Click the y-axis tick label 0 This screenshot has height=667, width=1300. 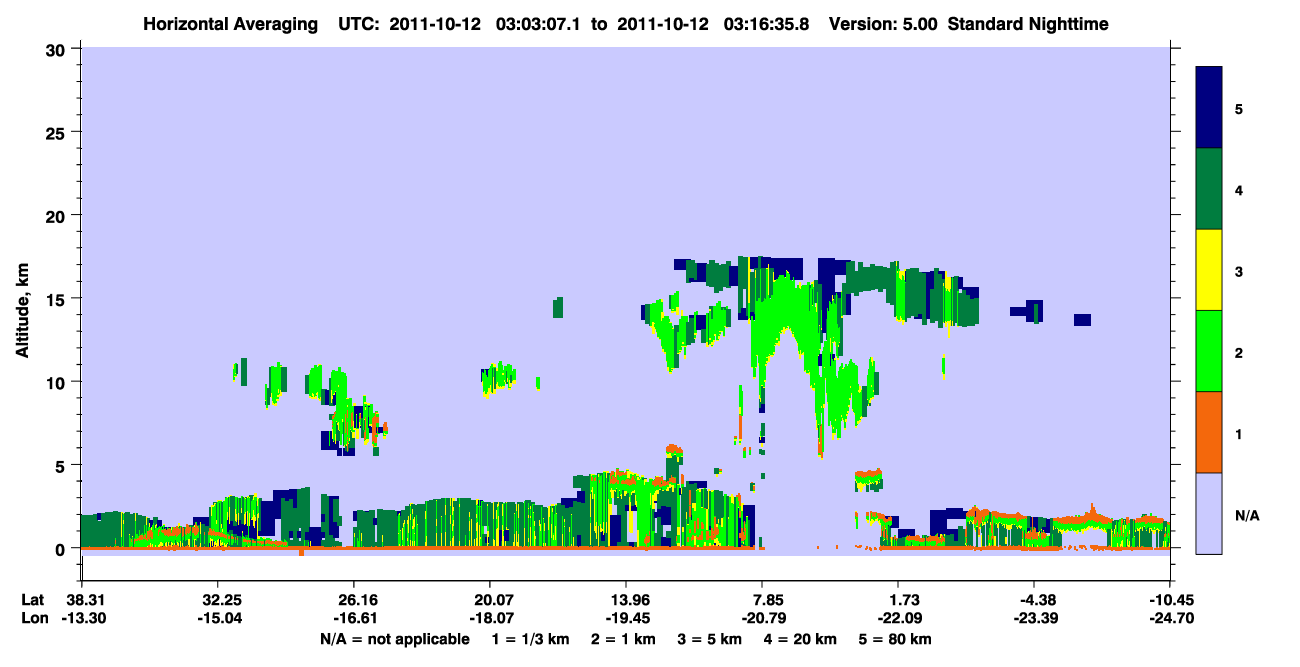(62, 549)
